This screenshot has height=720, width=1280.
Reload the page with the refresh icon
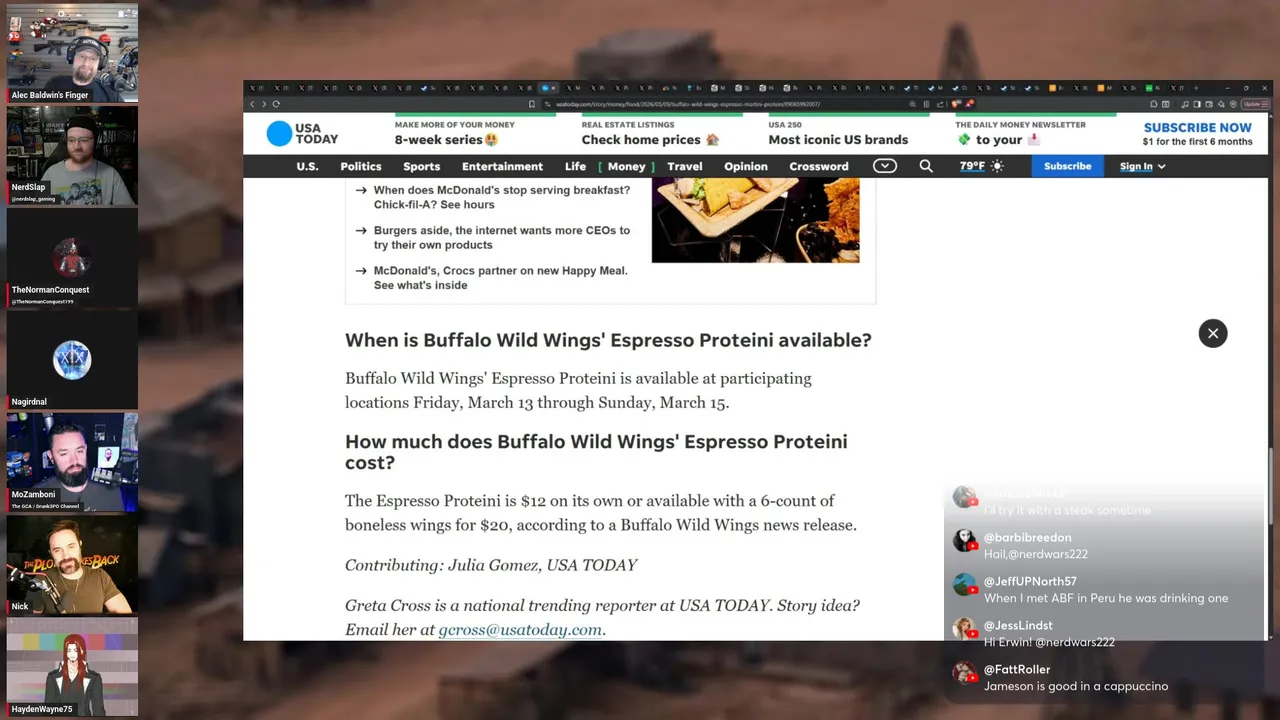click(276, 104)
